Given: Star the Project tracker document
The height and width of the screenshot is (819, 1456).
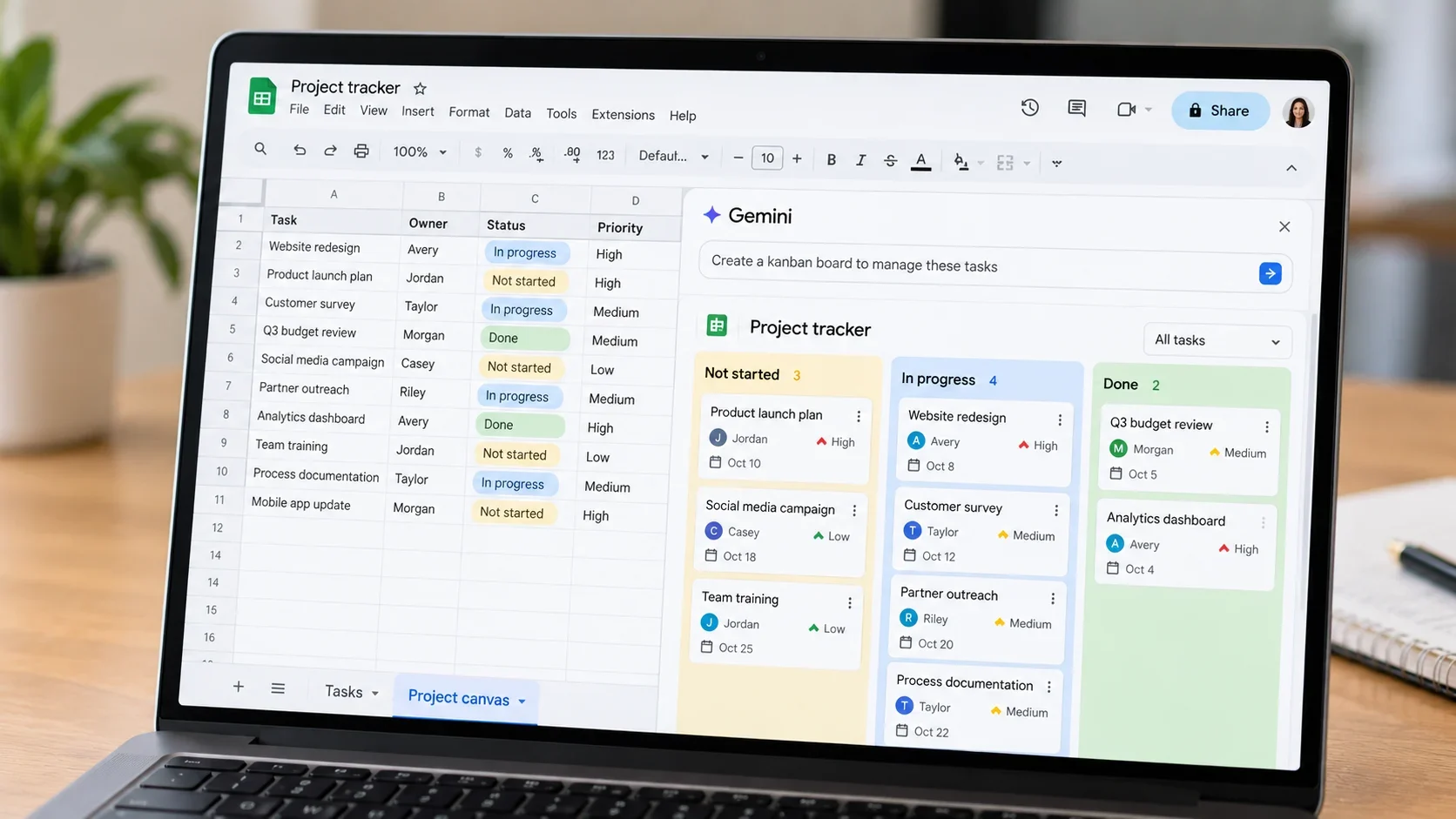Looking at the screenshot, I should 420,88.
